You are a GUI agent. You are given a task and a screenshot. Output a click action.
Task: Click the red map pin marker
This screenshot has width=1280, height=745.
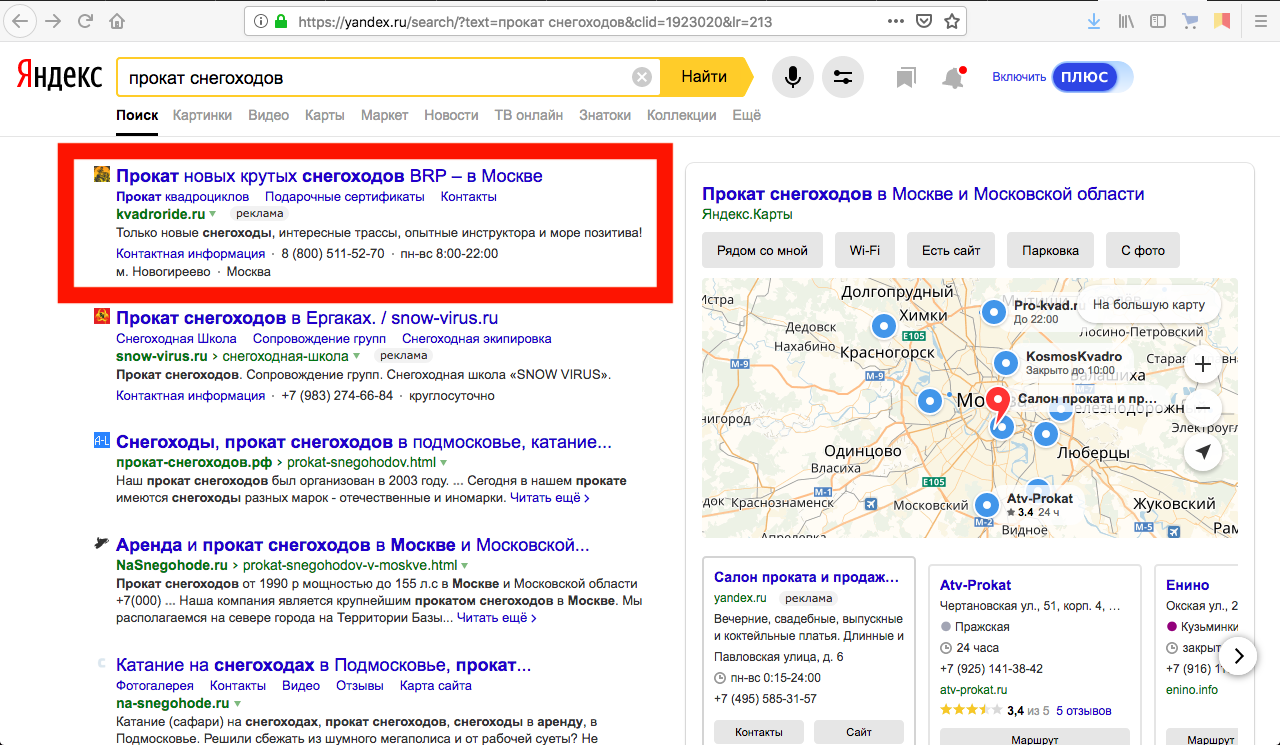click(997, 405)
